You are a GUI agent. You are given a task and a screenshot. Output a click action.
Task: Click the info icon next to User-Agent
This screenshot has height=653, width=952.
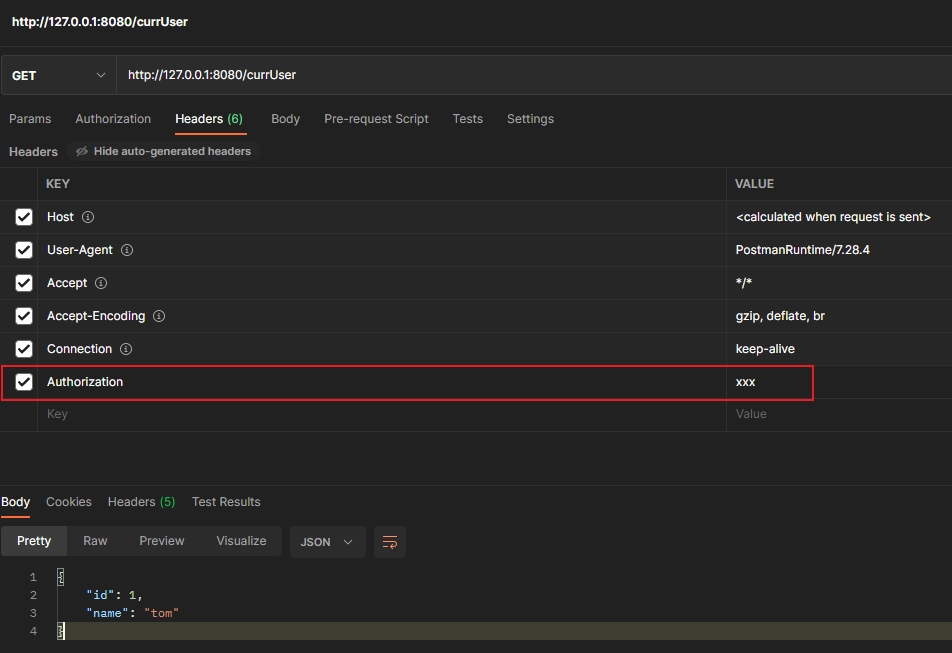pyautogui.click(x=127, y=250)
